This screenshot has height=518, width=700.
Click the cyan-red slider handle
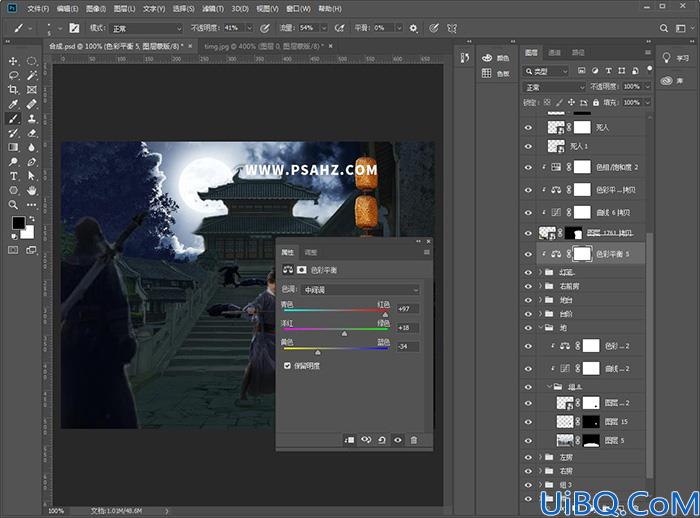pos(385,315)
